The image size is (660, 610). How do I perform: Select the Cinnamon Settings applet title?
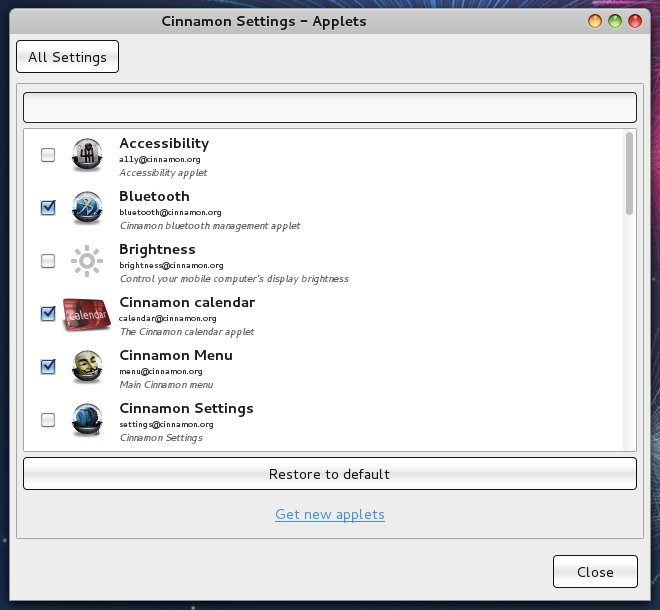[x=186, y=409]
